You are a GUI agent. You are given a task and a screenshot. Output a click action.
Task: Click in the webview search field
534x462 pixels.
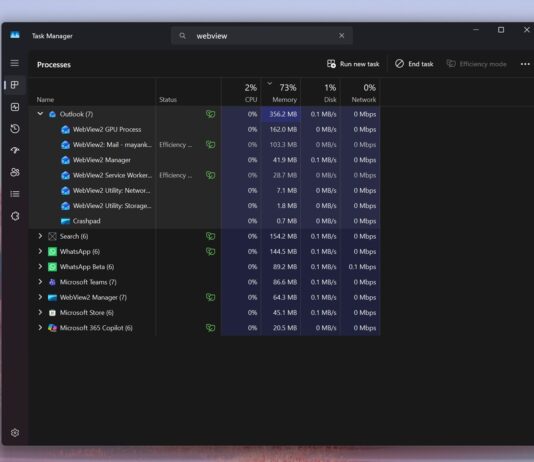pyautogui.click(x=262, y=36)
